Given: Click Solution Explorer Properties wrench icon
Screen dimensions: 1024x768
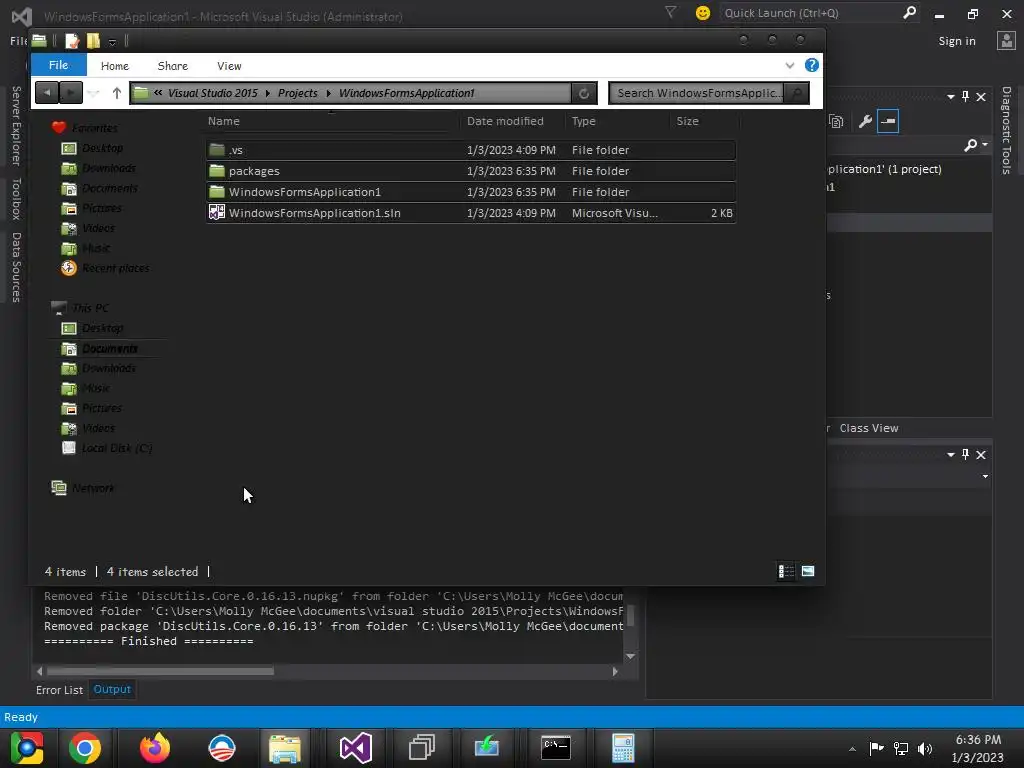Looking at the screenshot, I should click(x=865, y=121).
